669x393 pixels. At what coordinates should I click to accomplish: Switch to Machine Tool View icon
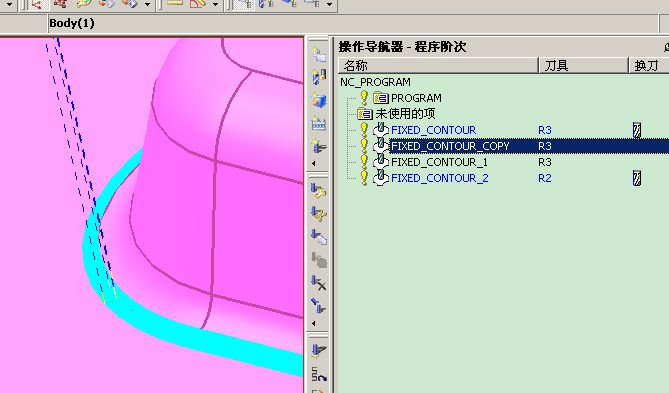266,4
